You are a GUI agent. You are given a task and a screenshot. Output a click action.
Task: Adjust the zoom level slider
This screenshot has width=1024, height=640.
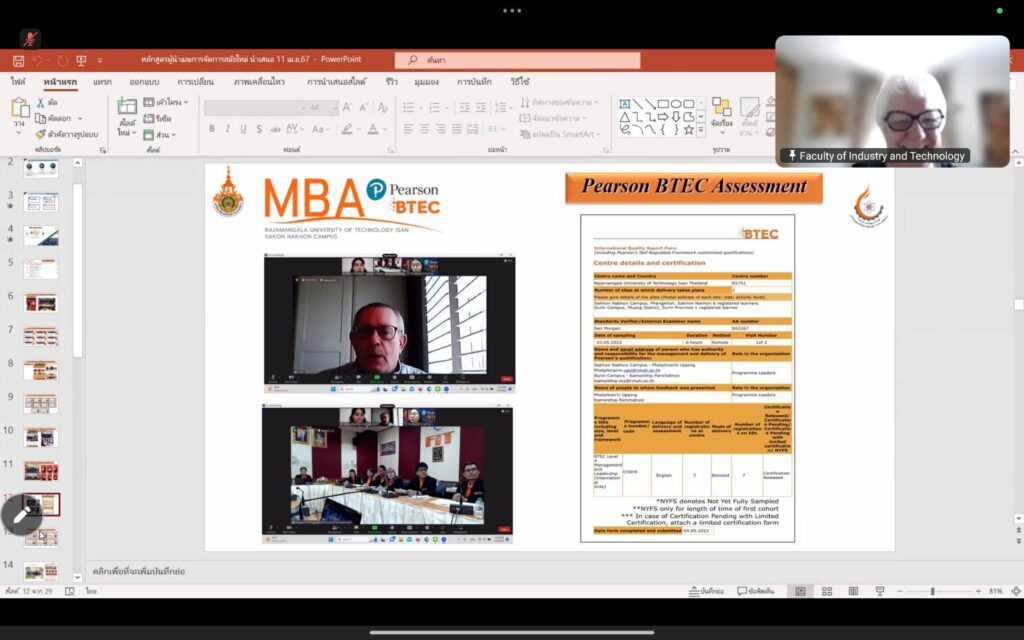tap(932, 591)
